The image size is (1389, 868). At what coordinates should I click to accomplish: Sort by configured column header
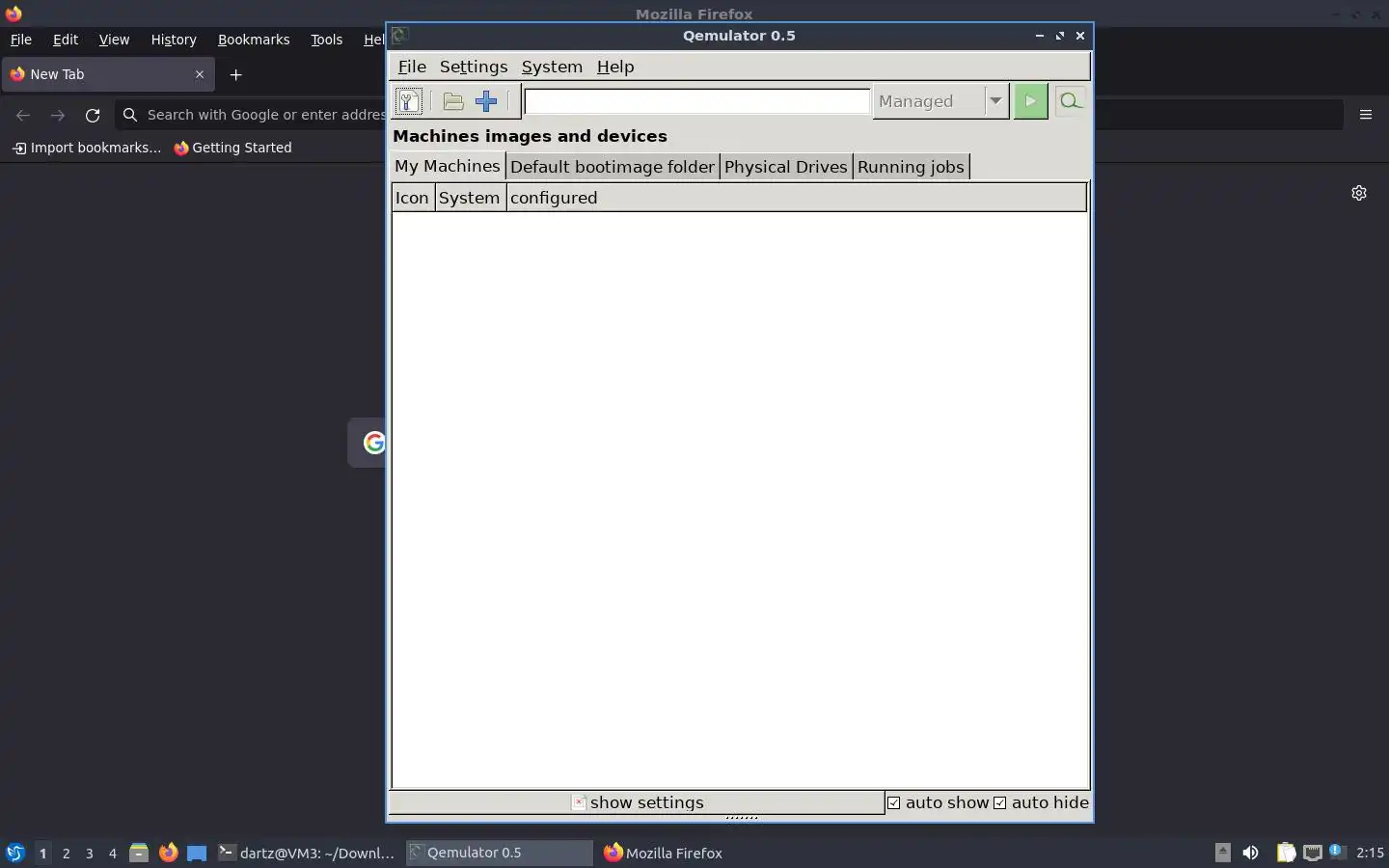797,198
